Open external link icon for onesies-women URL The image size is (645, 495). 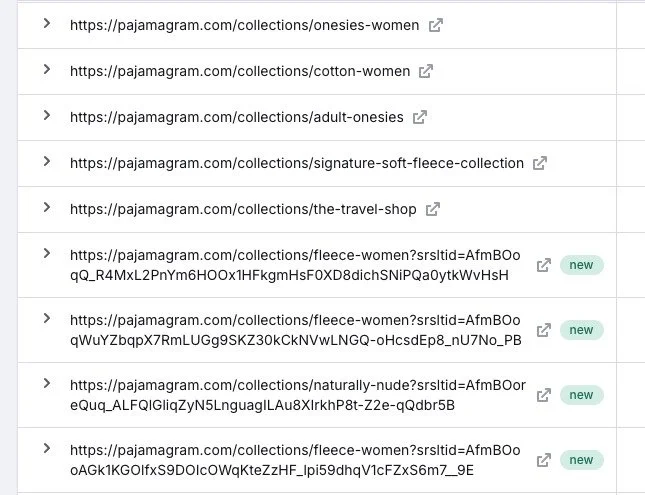pyautogui.click(x=436, y=25)
